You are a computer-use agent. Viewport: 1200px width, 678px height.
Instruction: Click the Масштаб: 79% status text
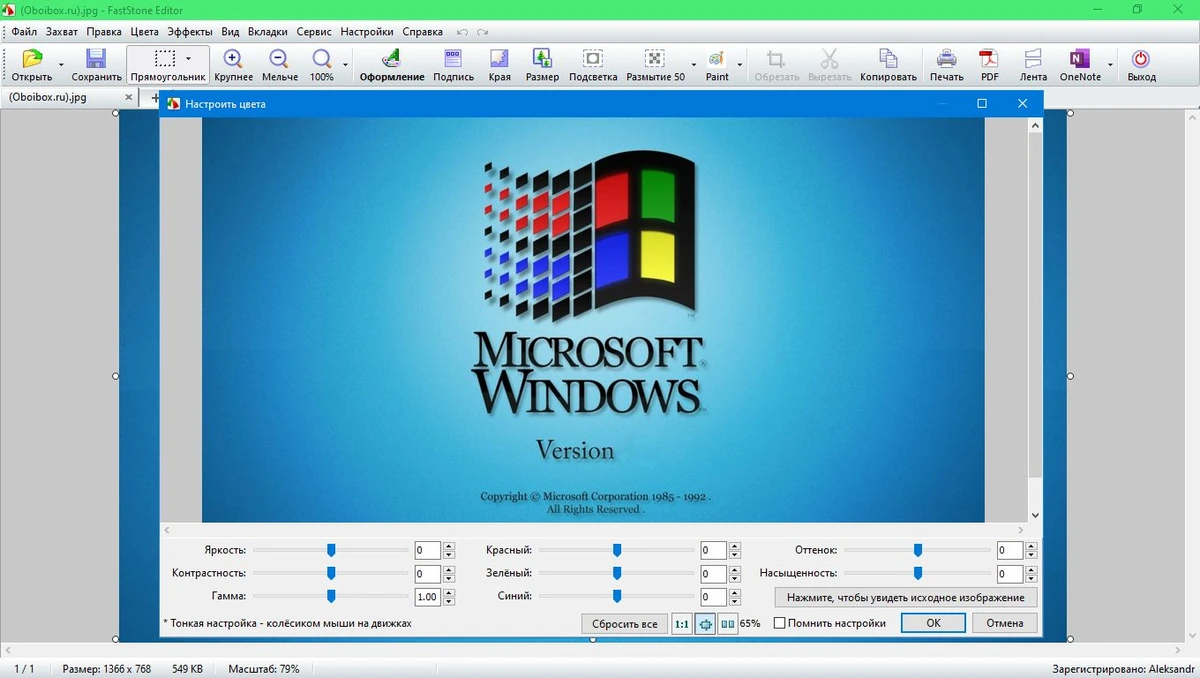click(x=264, y=668)
